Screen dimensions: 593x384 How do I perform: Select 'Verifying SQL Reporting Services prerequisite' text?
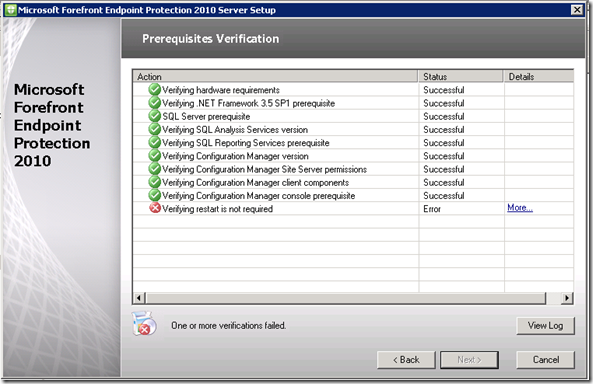pos(246,143)
